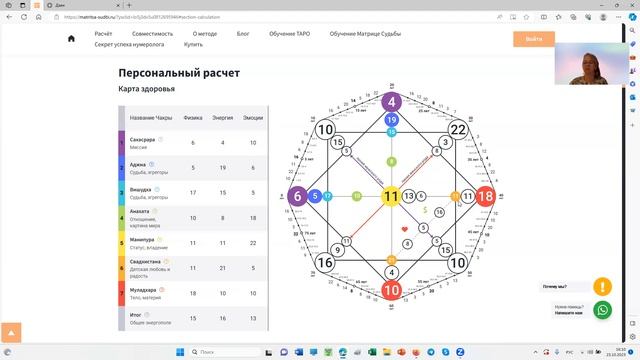Go to the site home page via house icon
This screenshot has width=640, height=360.
click(x=71, y=39)
